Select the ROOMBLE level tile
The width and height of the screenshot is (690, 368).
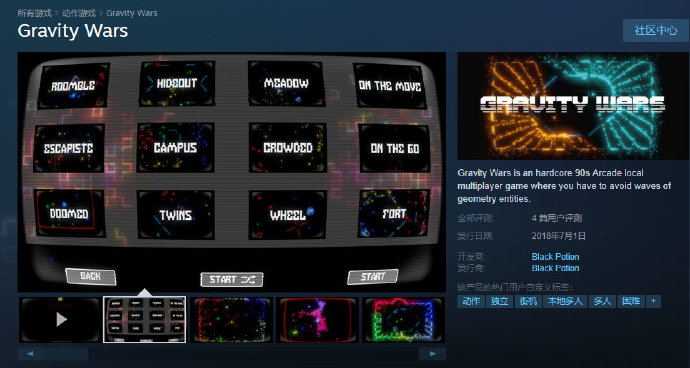click(73, 86)
